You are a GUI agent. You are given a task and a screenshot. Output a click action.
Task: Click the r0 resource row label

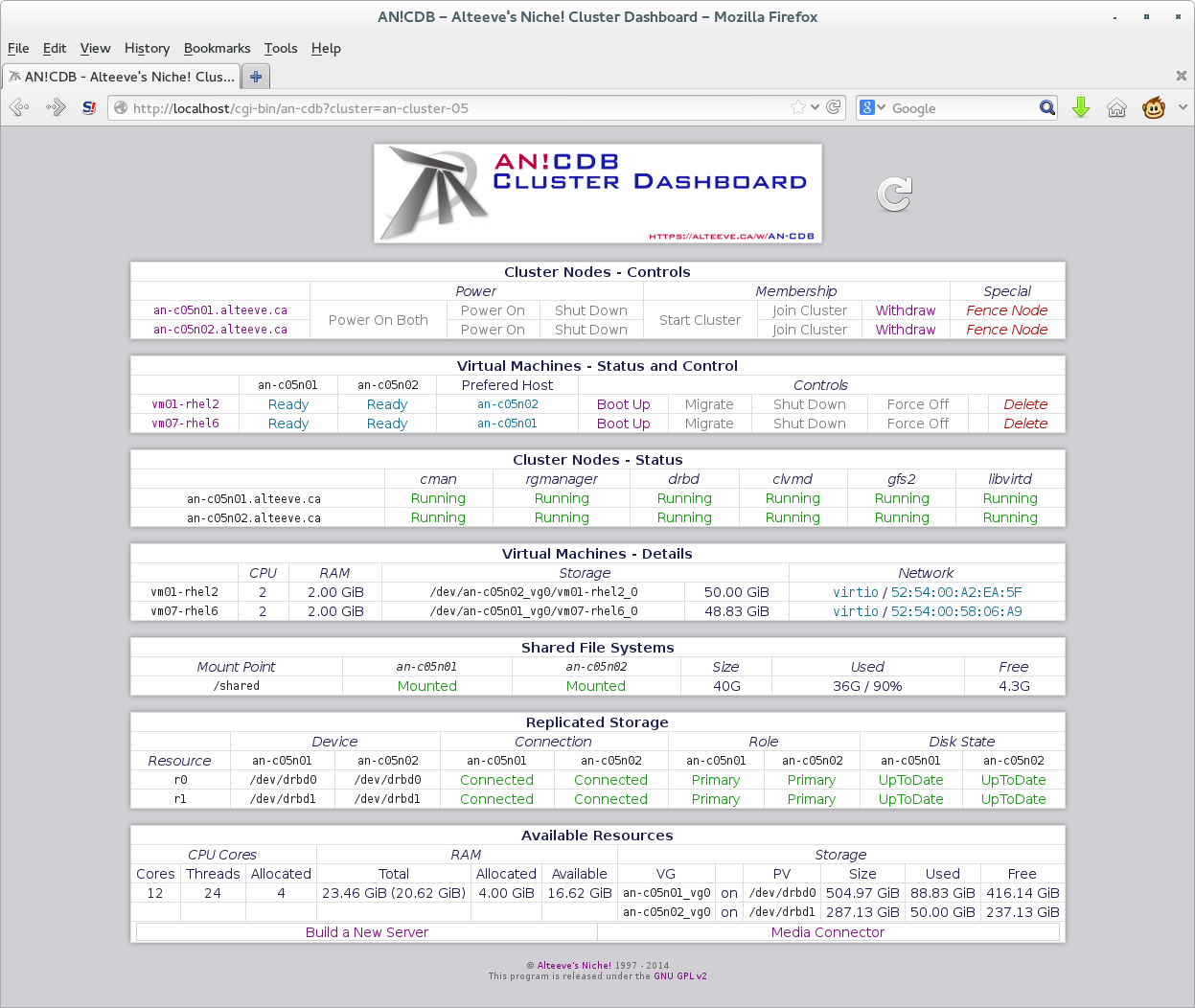click(x=180, y=780)
